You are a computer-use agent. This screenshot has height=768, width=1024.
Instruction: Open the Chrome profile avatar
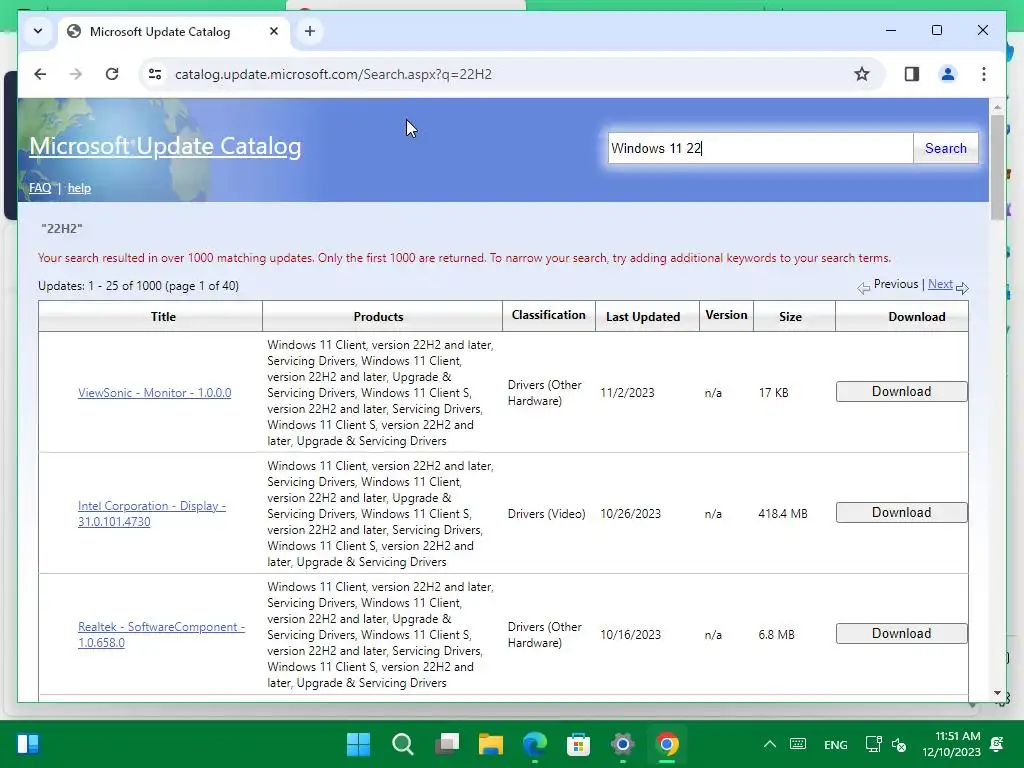click(948, 74)
